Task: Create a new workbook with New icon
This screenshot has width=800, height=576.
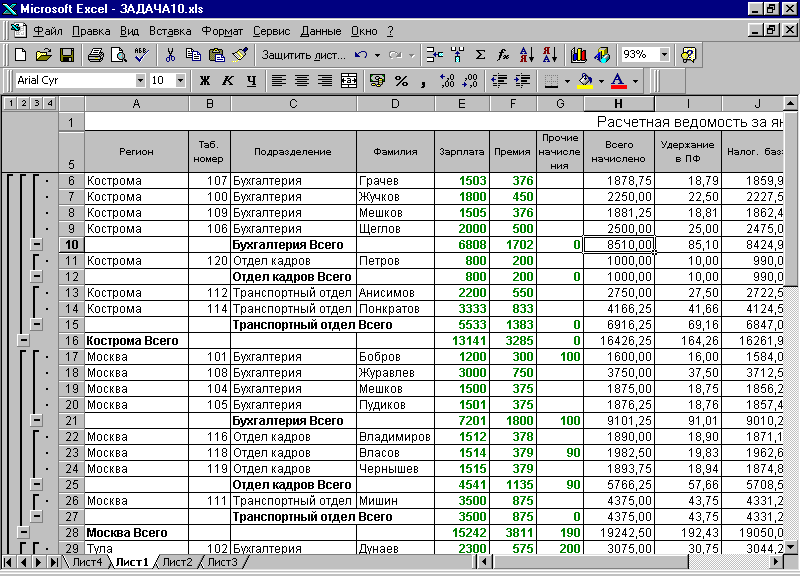Action: (x=20, y=55)
